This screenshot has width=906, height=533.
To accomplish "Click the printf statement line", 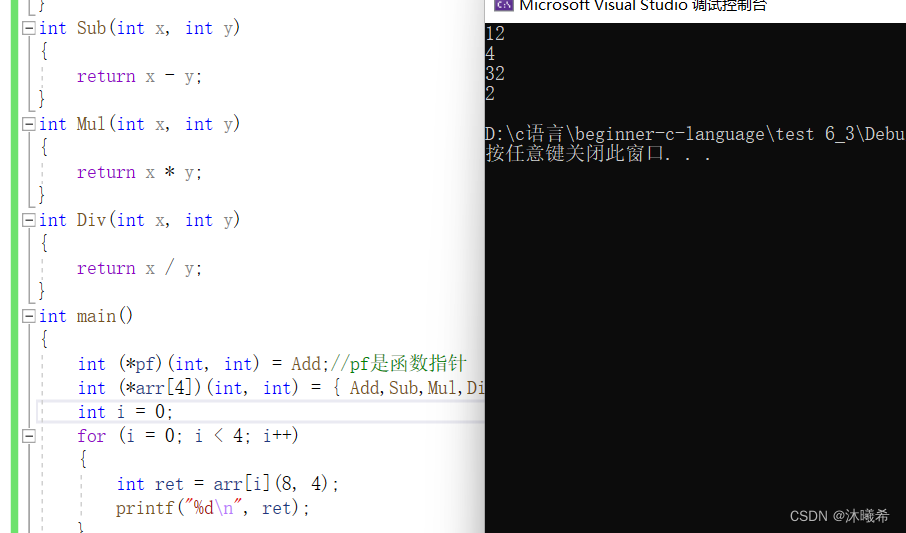I will [213, 508].
